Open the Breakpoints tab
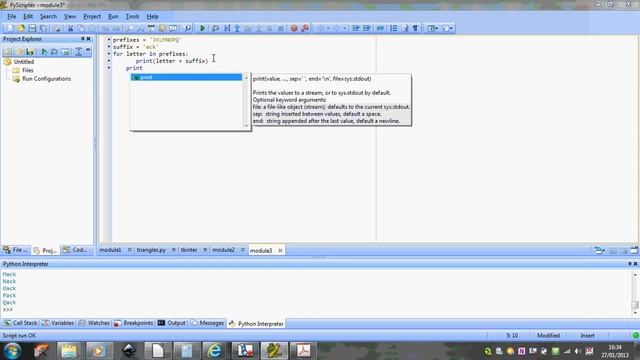This screenshot has width=640, height=360. click(x=133, y=323)
